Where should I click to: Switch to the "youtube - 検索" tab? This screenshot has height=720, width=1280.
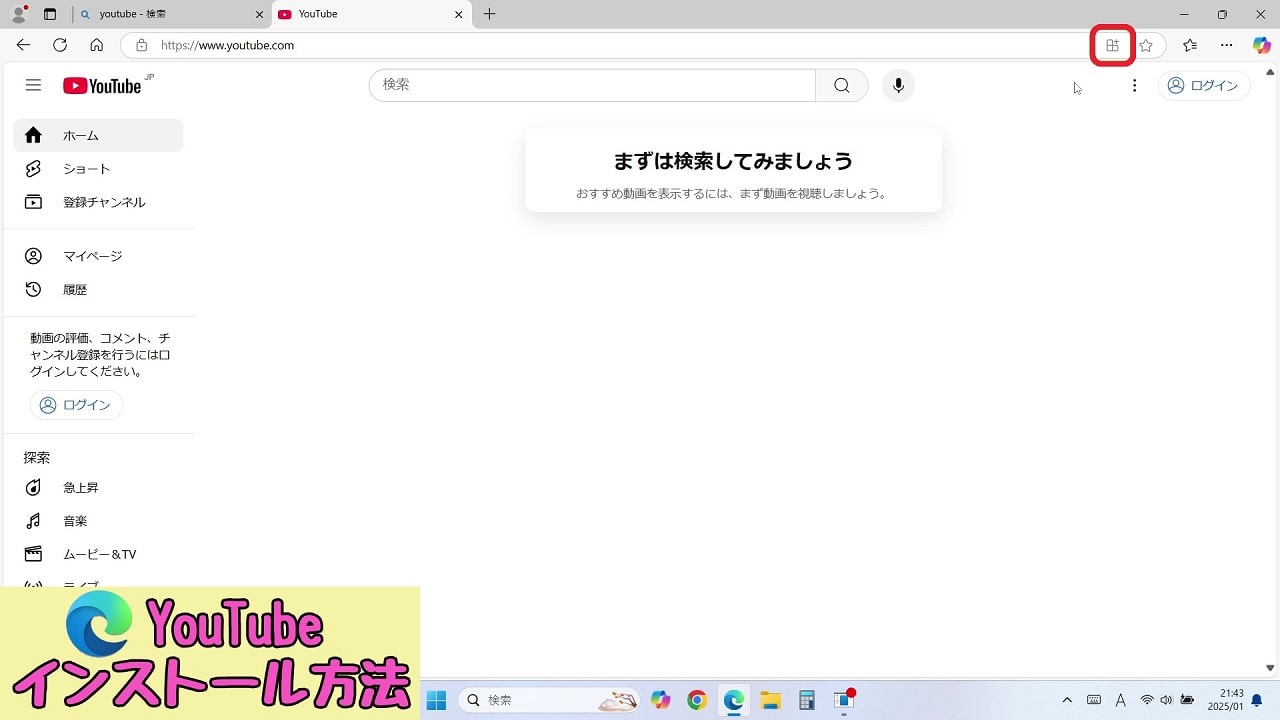click(172, 14)
